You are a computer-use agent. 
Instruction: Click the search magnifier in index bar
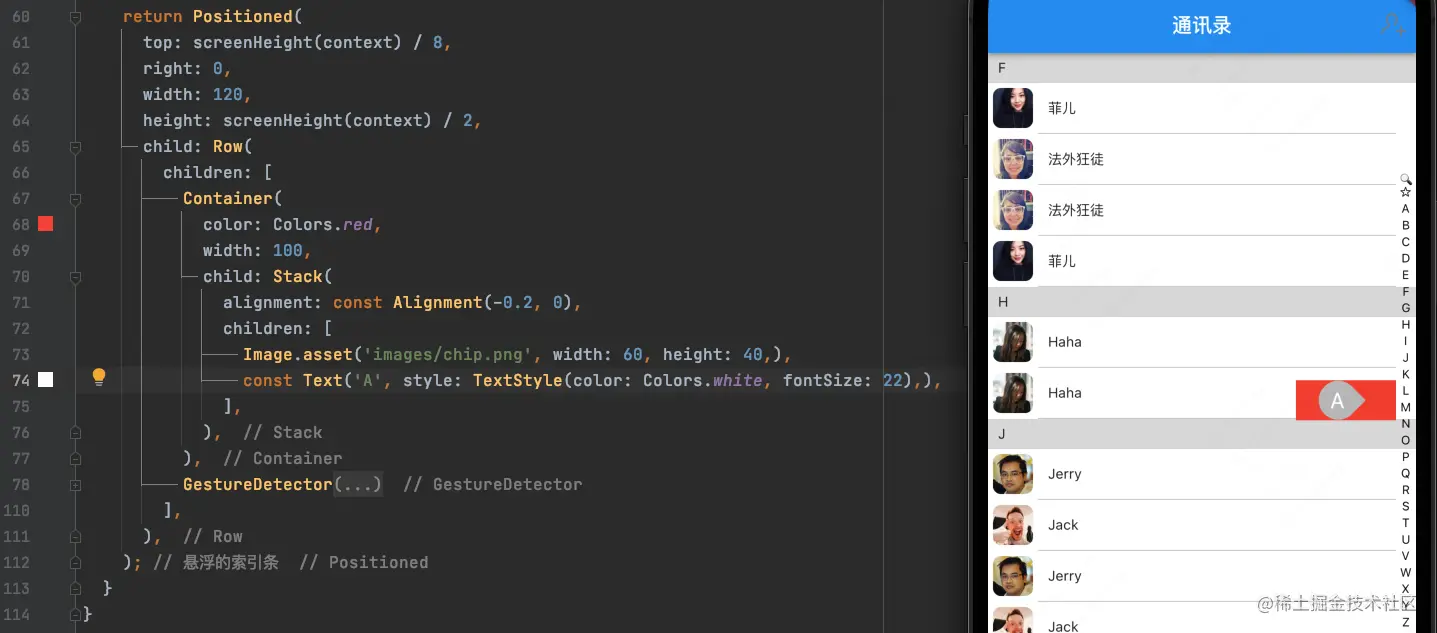pyautogui.click(x=1406, y=178)
